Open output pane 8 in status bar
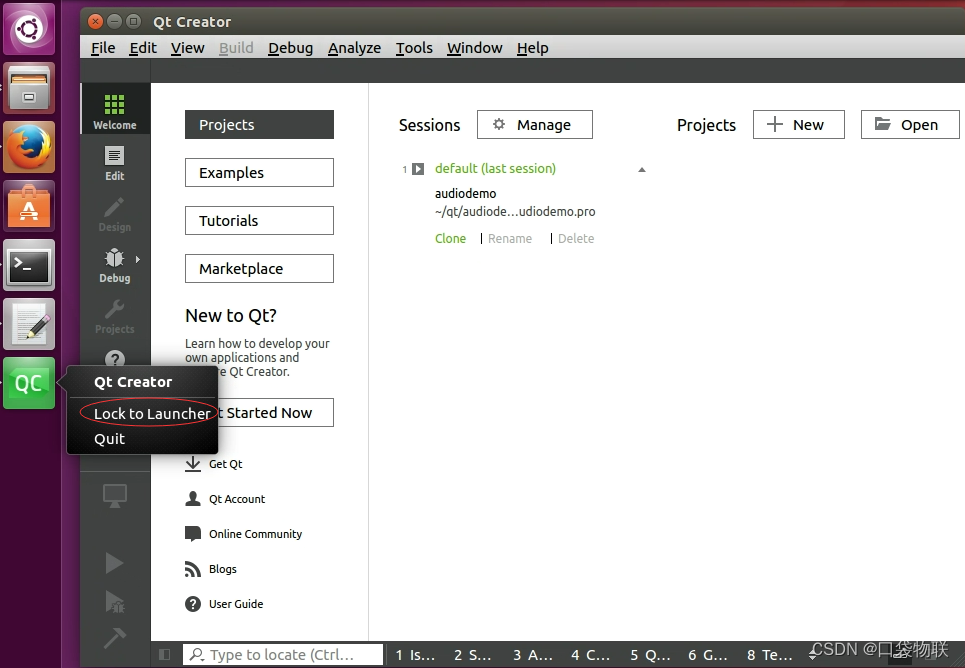Image resolution: width=965 pixels, height=668 pixels. pos(769,655)
